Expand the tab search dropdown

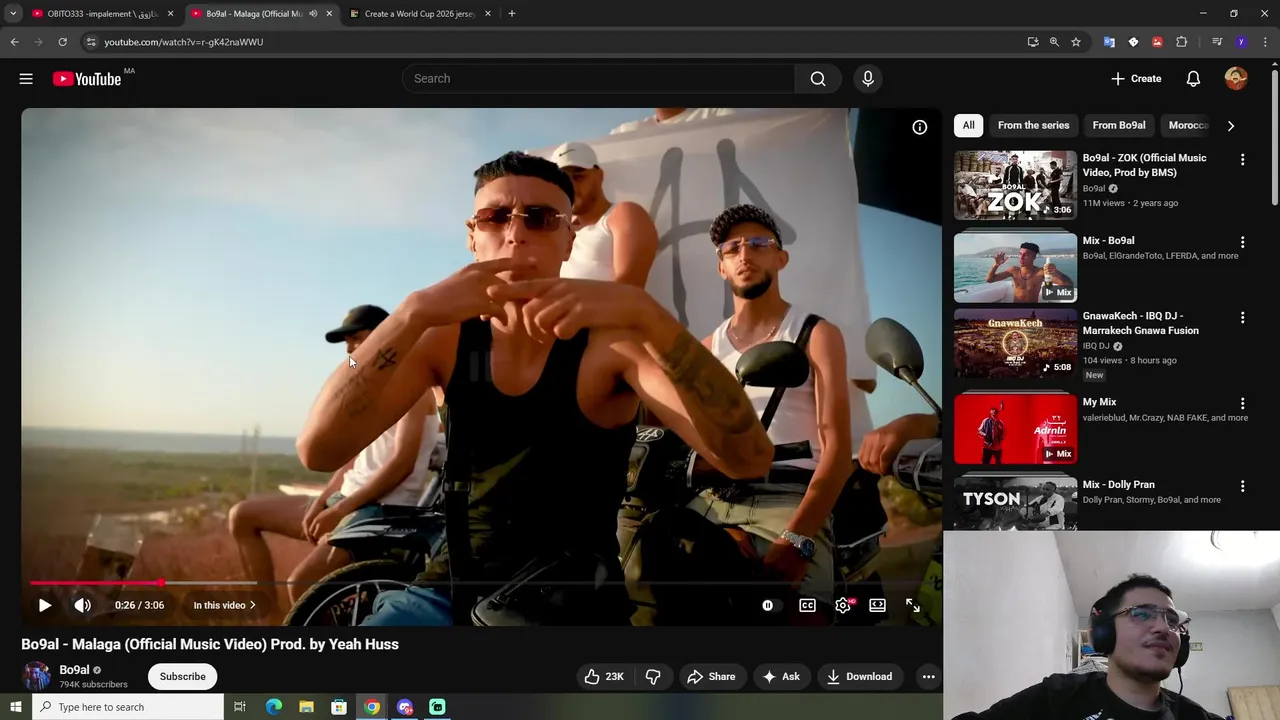[13, 14]
